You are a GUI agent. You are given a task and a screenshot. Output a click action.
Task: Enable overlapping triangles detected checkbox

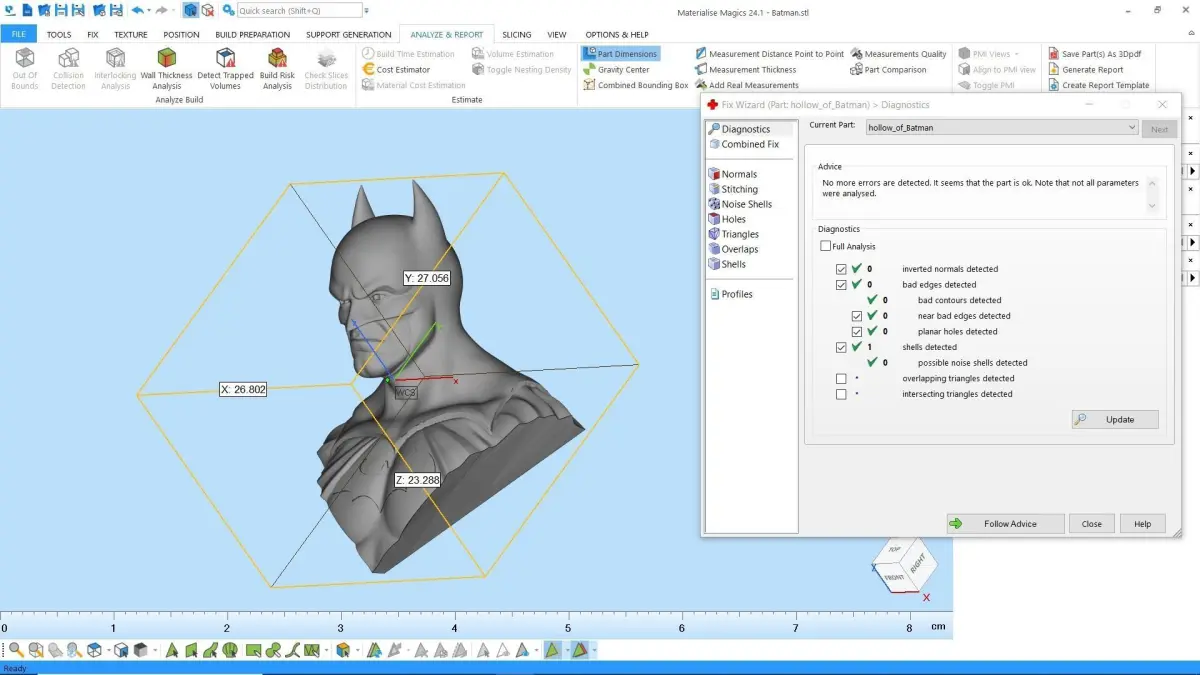841,379
